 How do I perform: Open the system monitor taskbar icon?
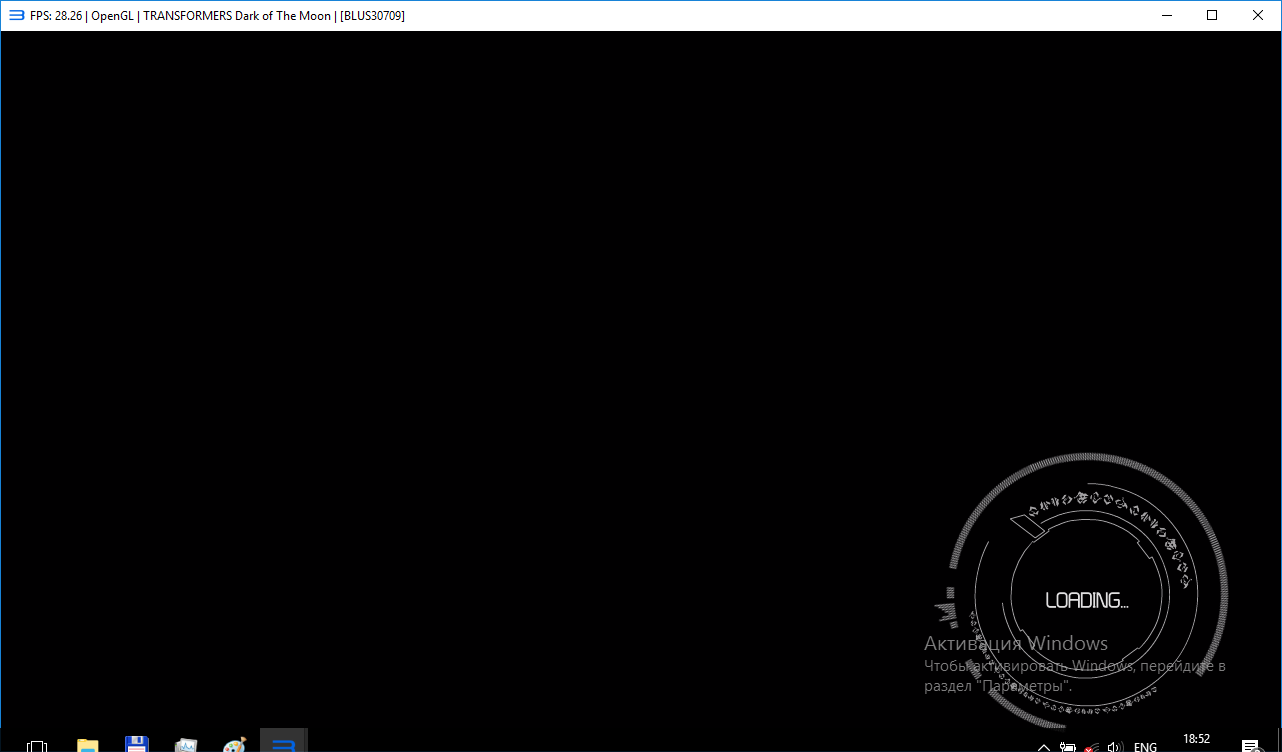186,746
